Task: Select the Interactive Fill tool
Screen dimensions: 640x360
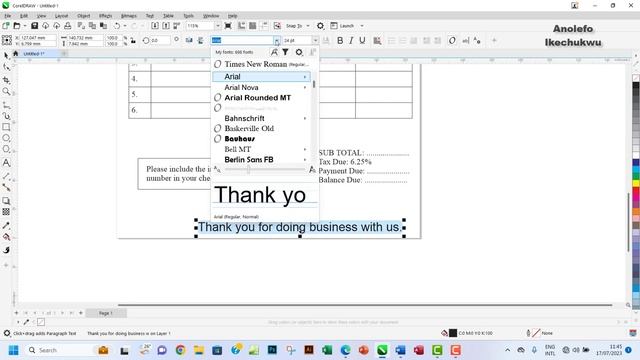Action: tap(6, 237)
